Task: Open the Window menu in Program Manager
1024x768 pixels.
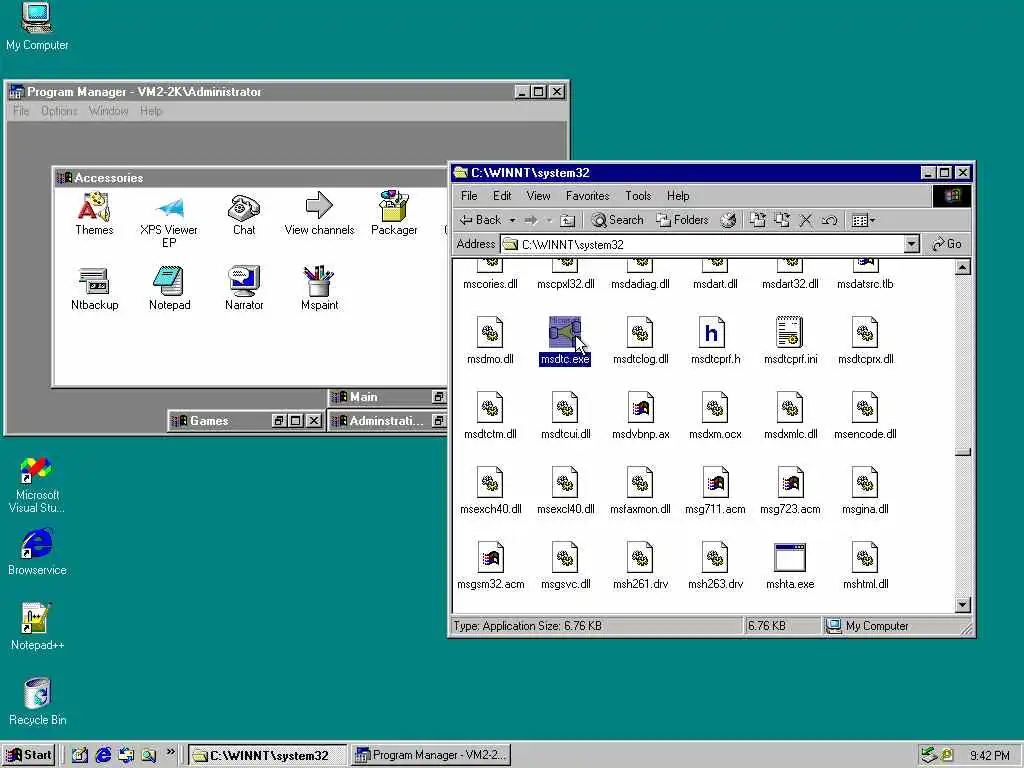Action: [x=108, y=111]
